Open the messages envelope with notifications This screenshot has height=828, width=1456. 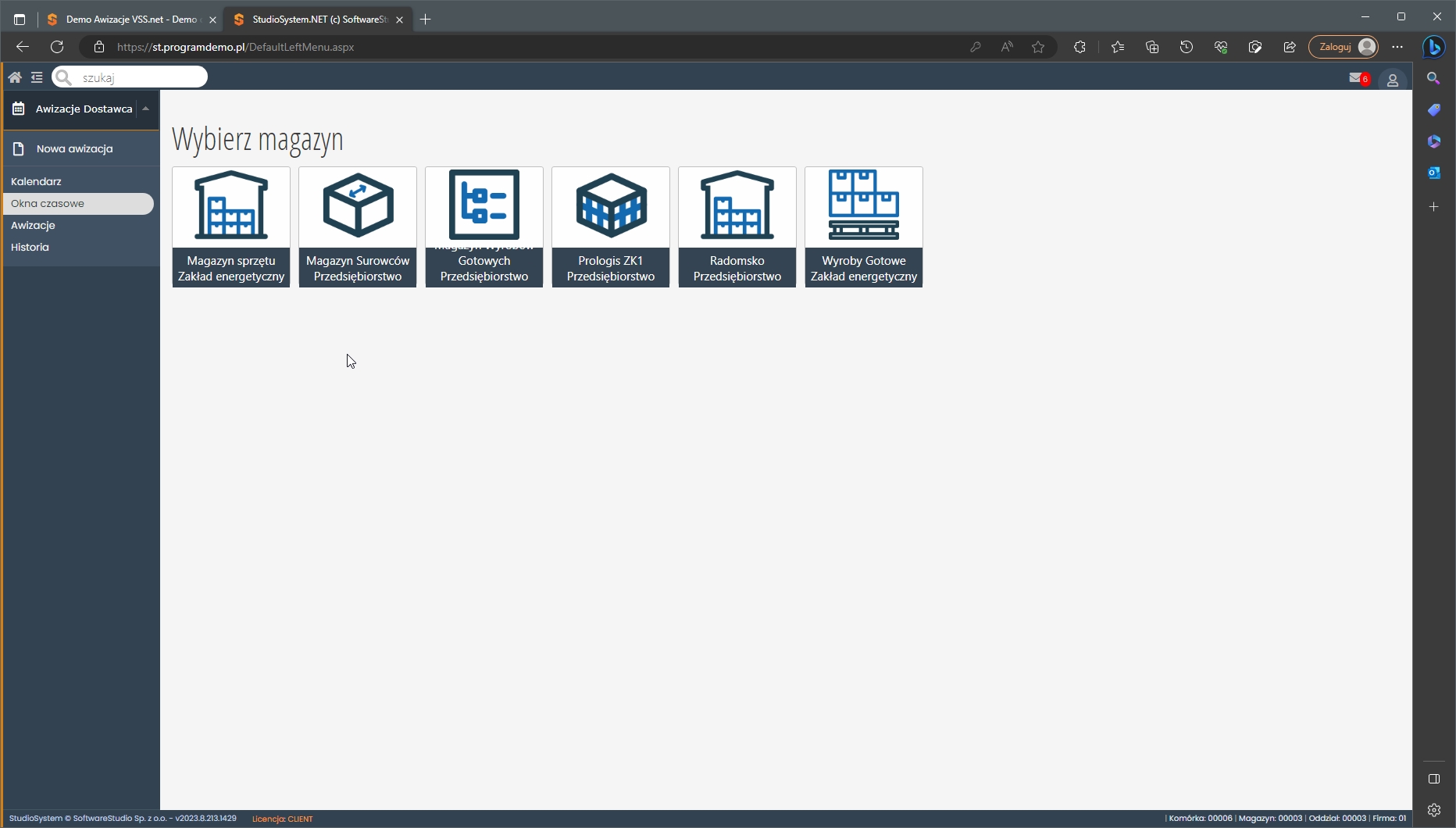(1358, 78)
